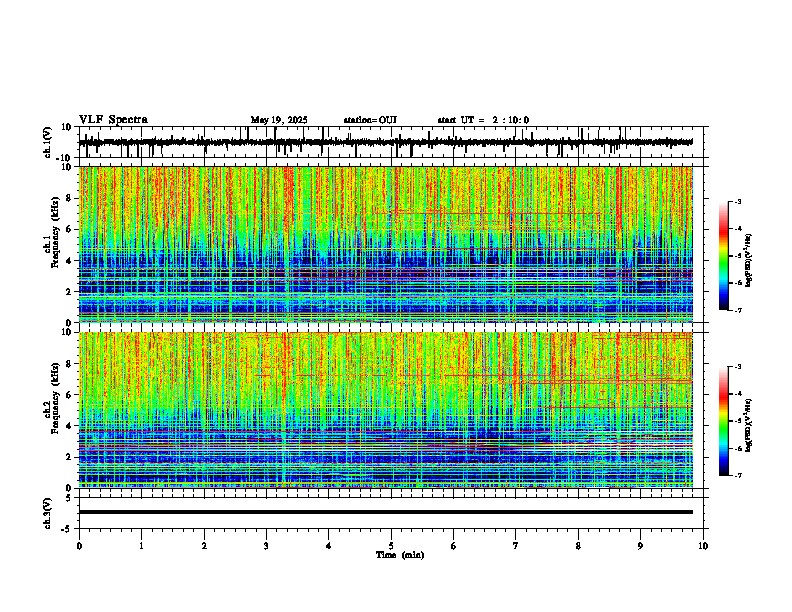Screen dimensions: 792x612
Task: Click the ch.1 spectrogram color scale bar
Action: tap(724, 256)
